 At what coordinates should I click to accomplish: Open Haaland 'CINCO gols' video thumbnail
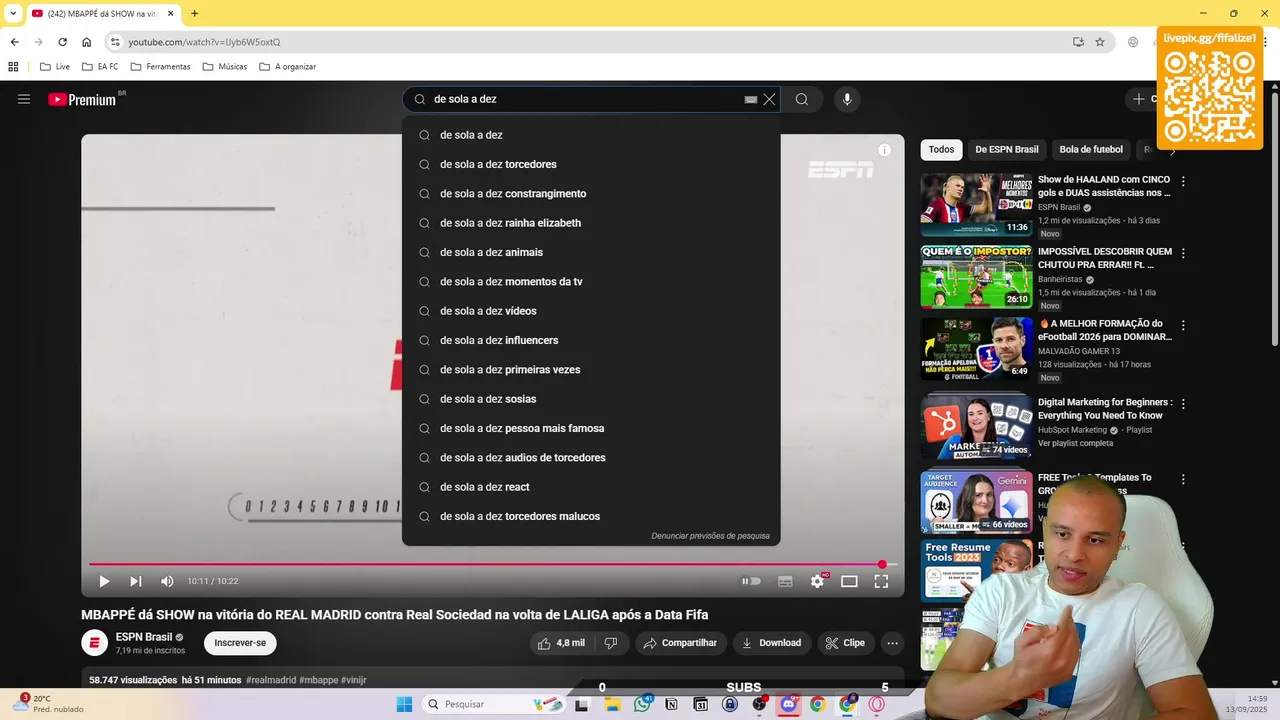tap(976, 205)
